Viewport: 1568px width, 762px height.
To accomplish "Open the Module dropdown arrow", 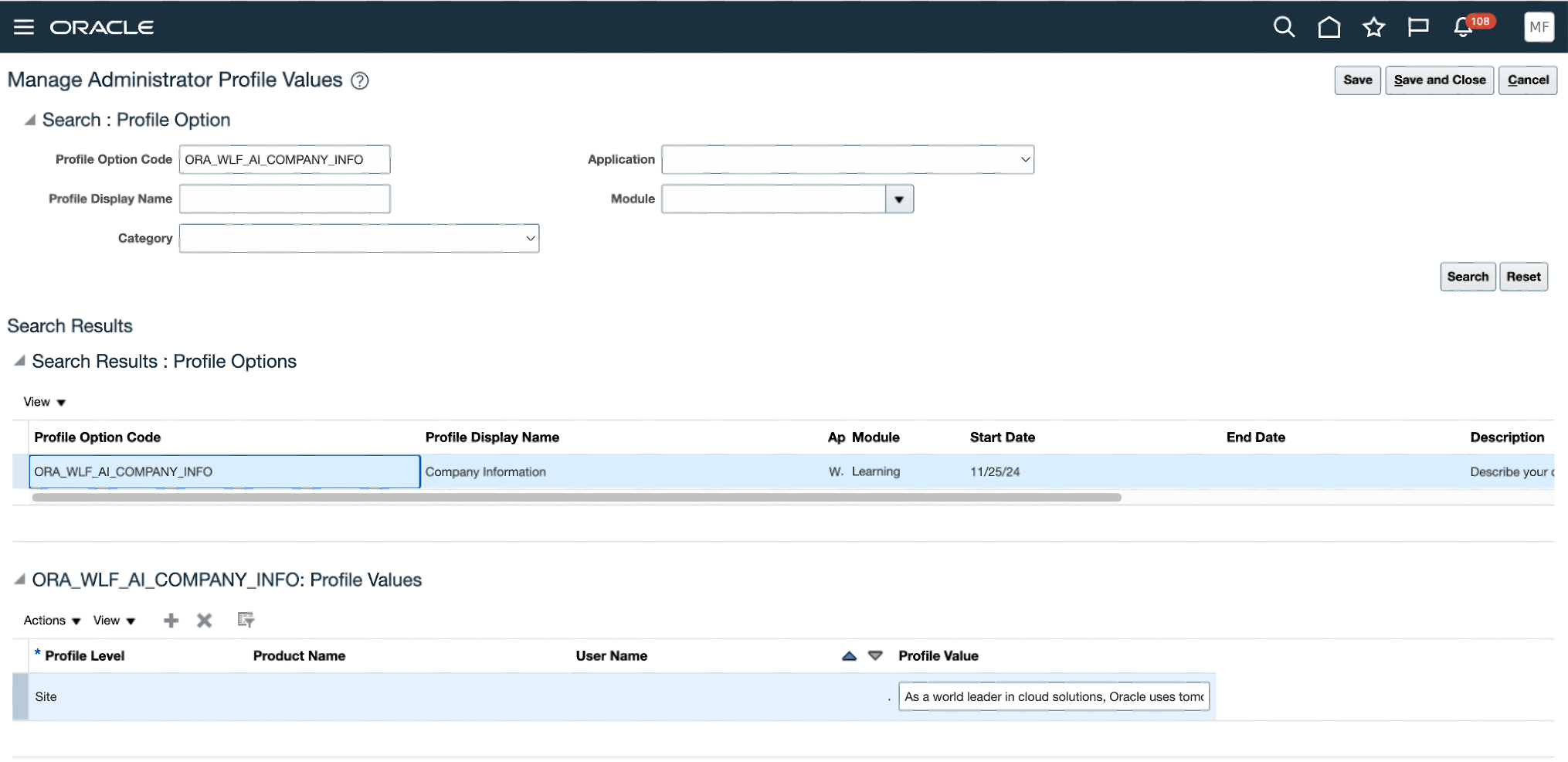I will 898,199.
